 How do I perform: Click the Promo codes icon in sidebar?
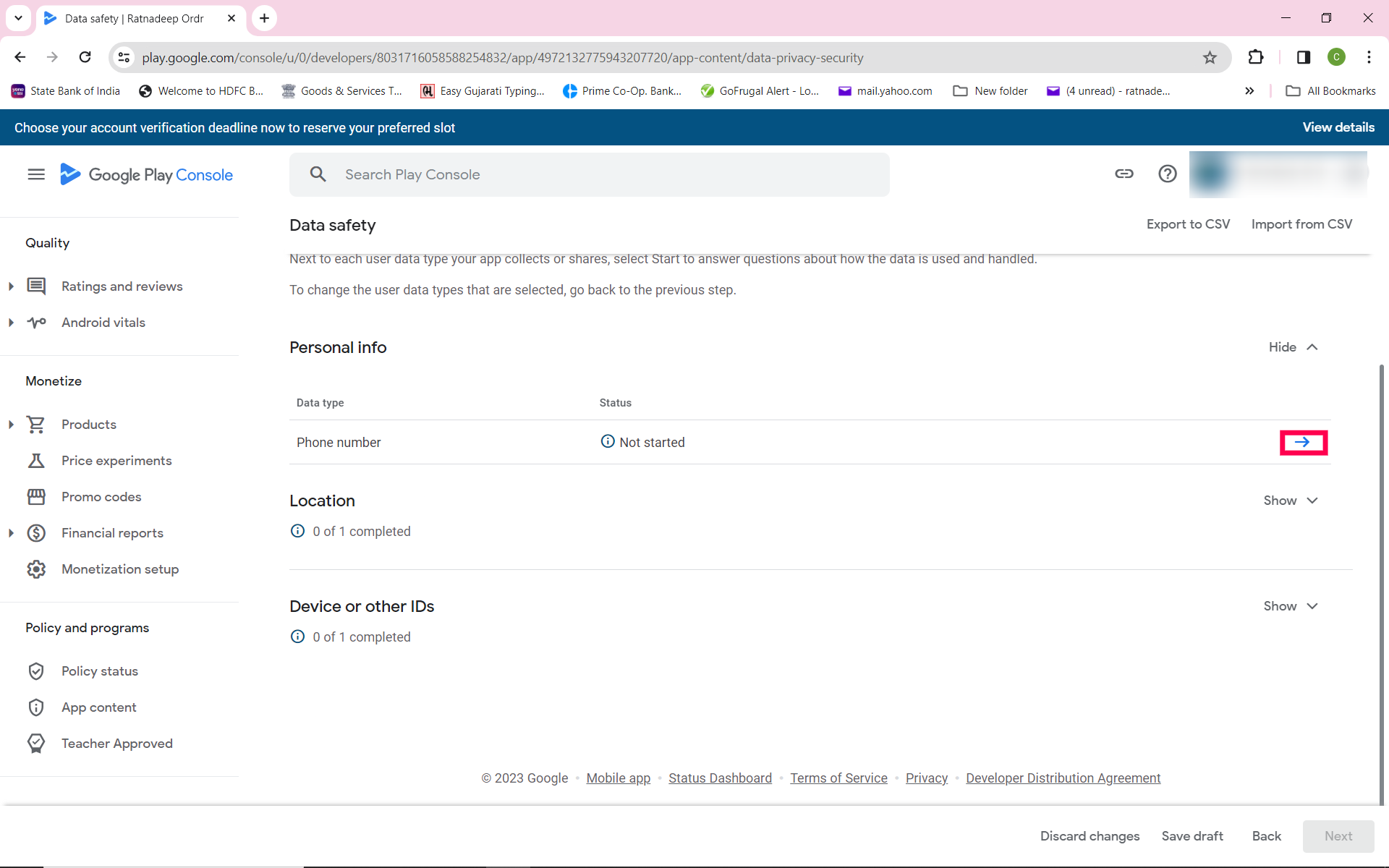point(36,497)
